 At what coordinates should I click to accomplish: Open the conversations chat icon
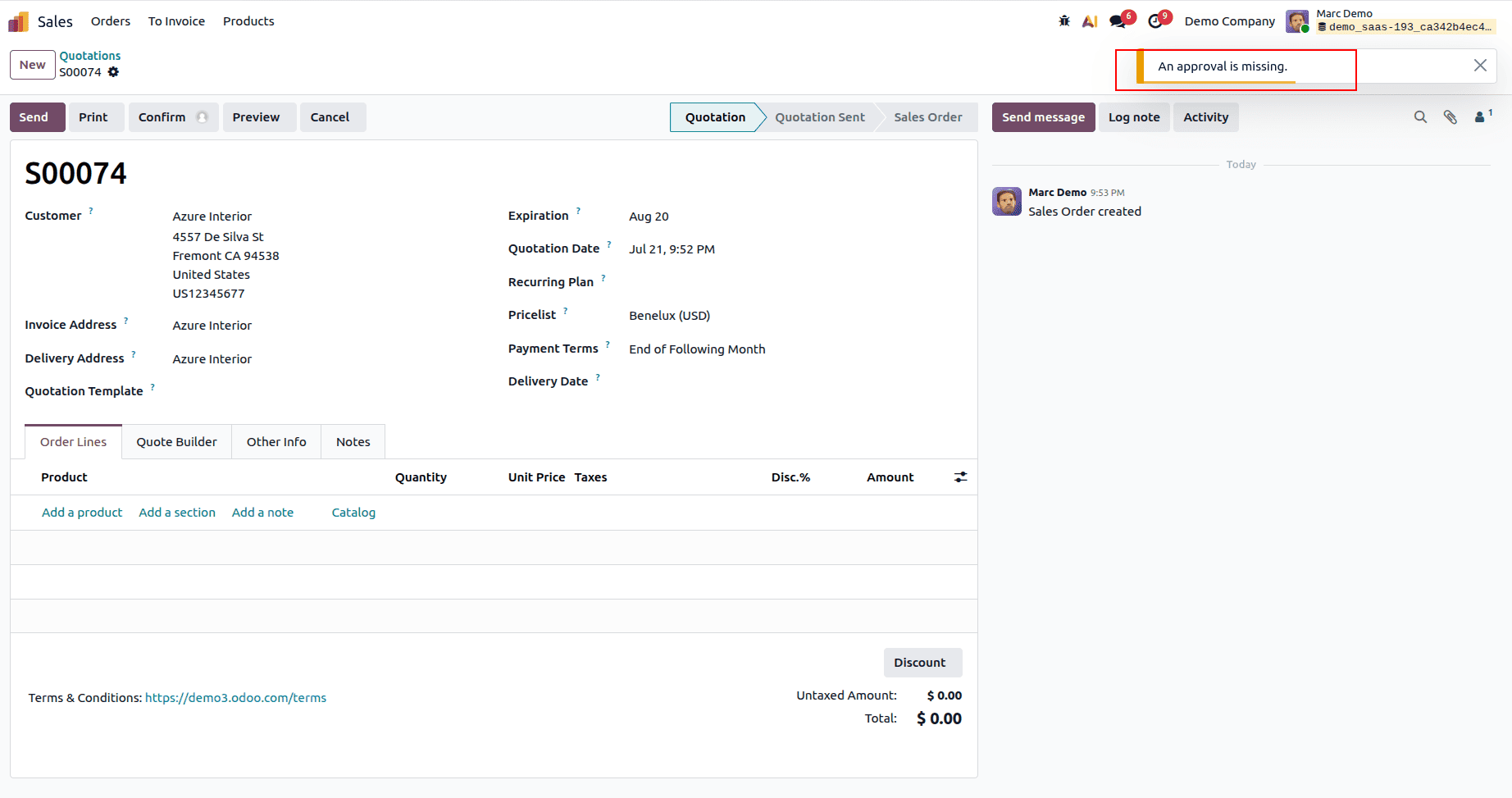(1117, 21)
